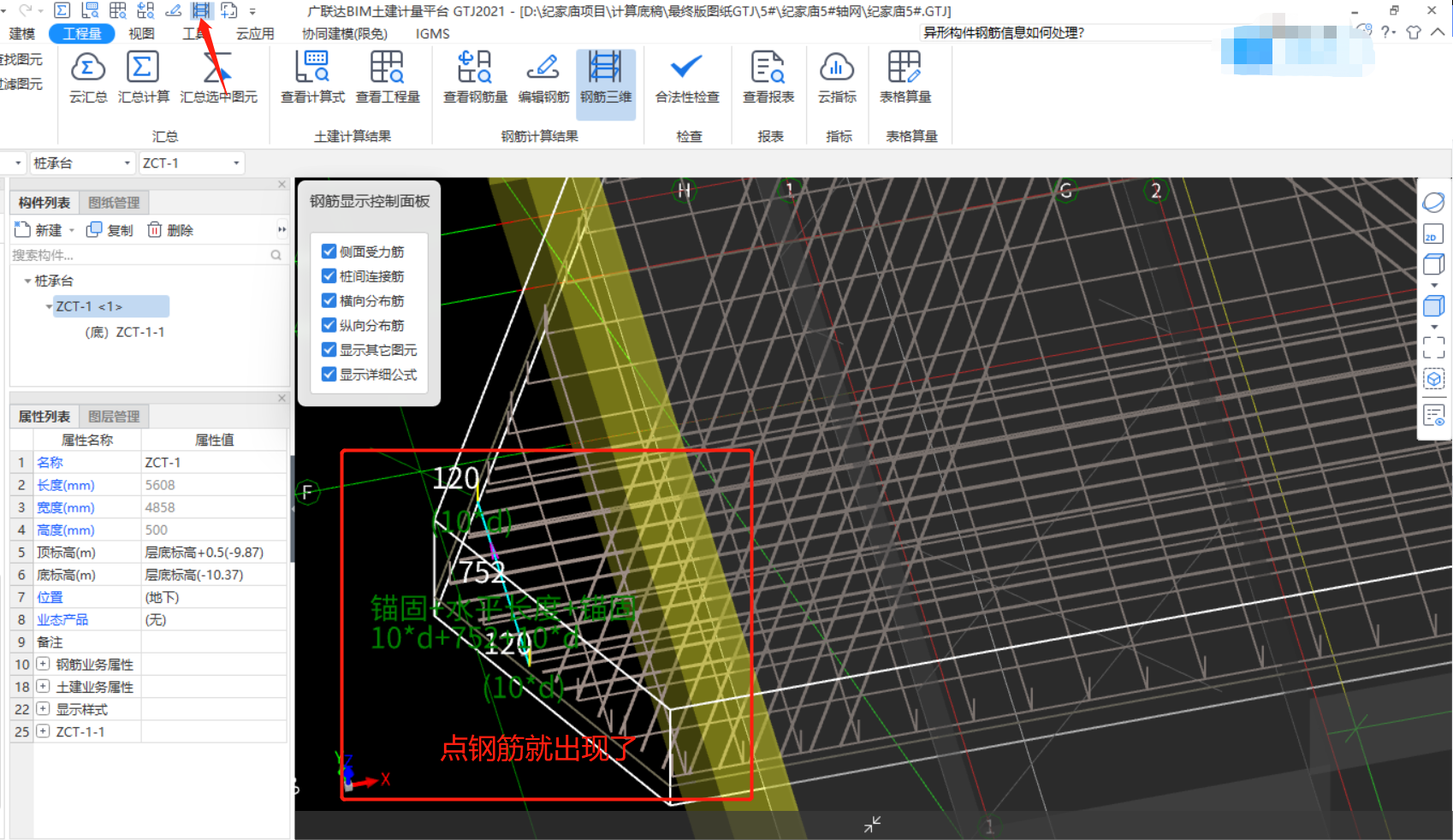This screenshot has width=1453, height=840.
Task: Uncheck 显示其它图元 checkbox
Action: pyautogui.click(x=329, y=350)
